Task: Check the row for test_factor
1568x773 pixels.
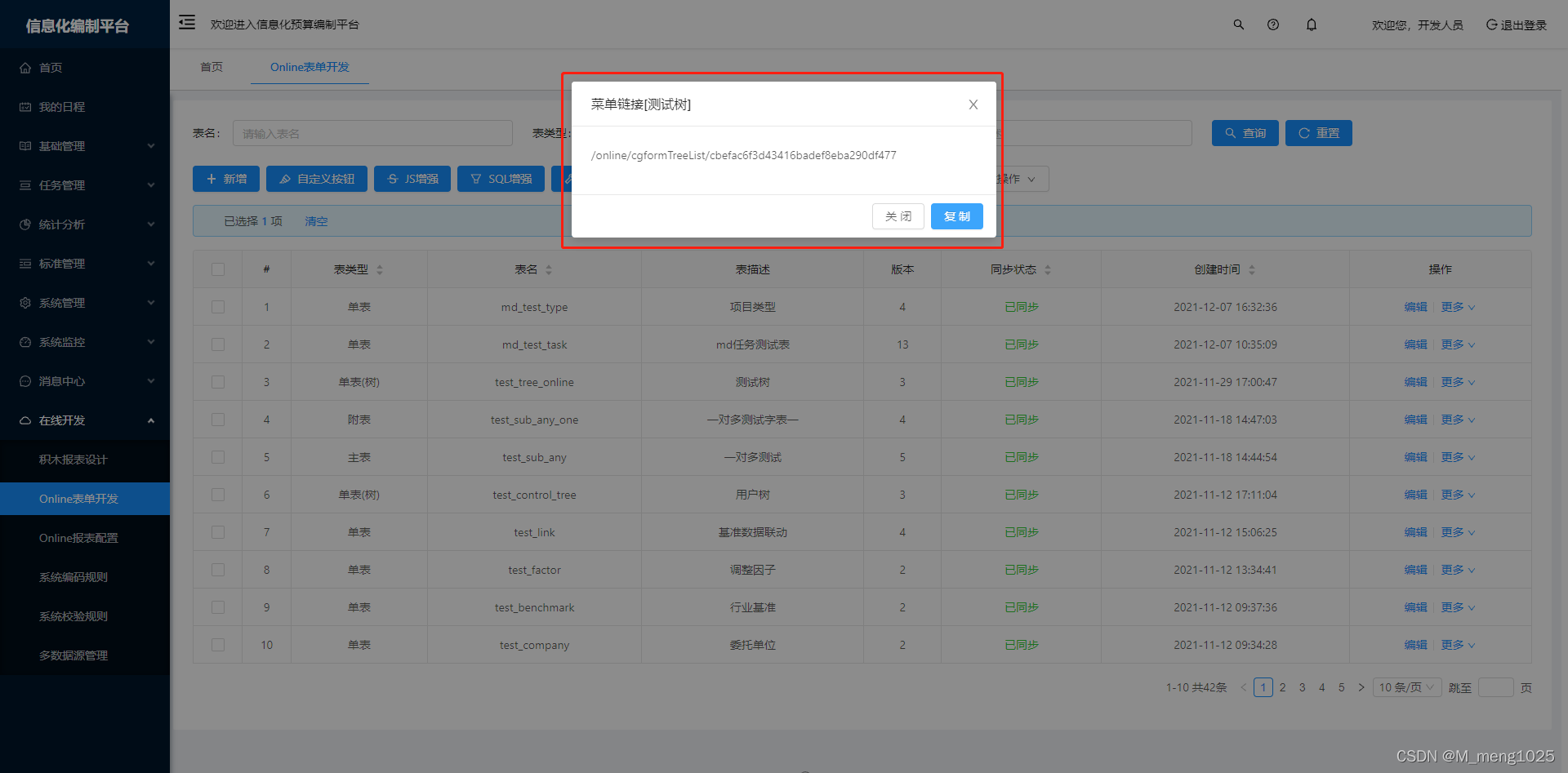Action: coord(218,570)
